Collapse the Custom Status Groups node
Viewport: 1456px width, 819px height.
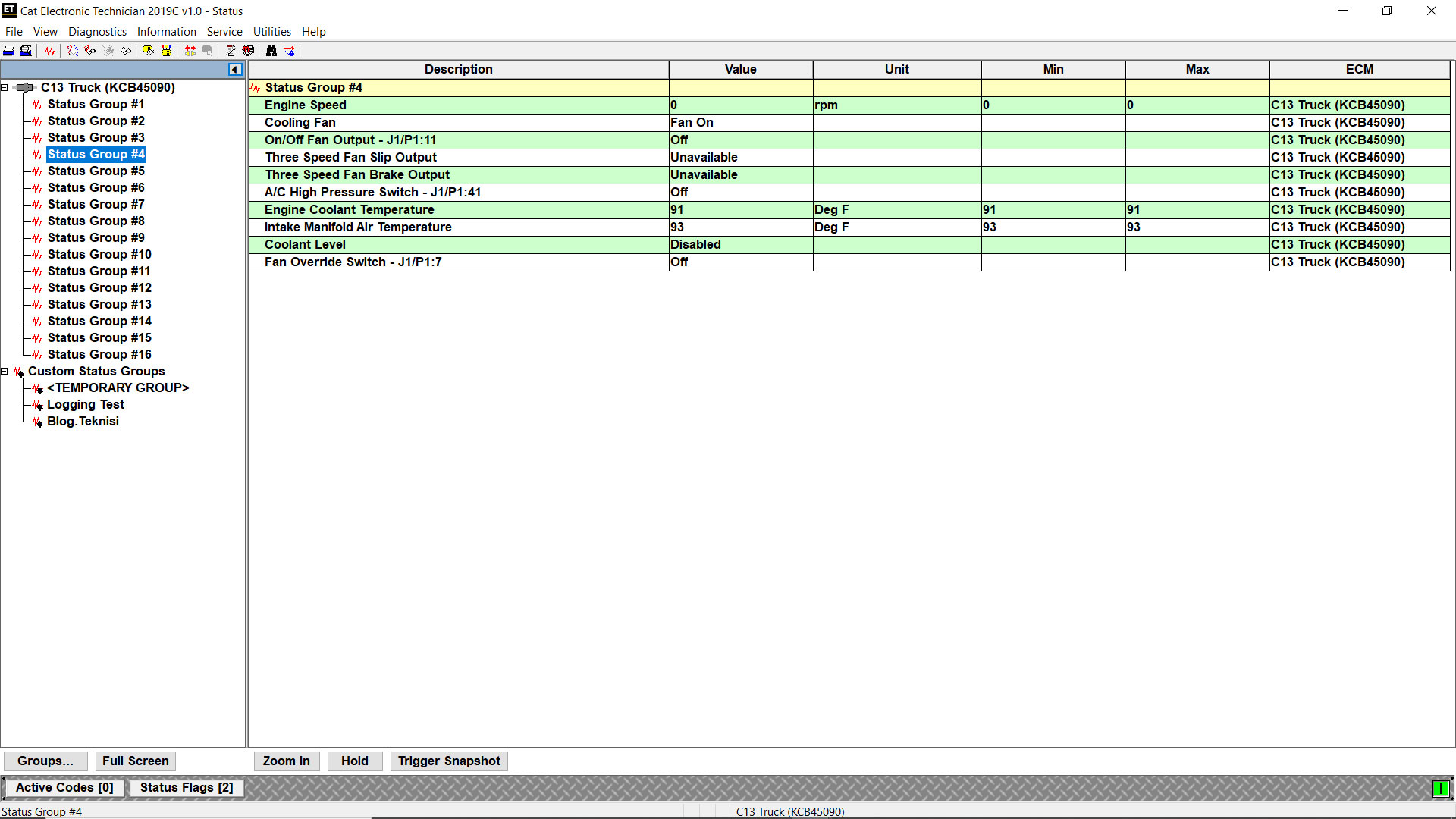(5, 372)
